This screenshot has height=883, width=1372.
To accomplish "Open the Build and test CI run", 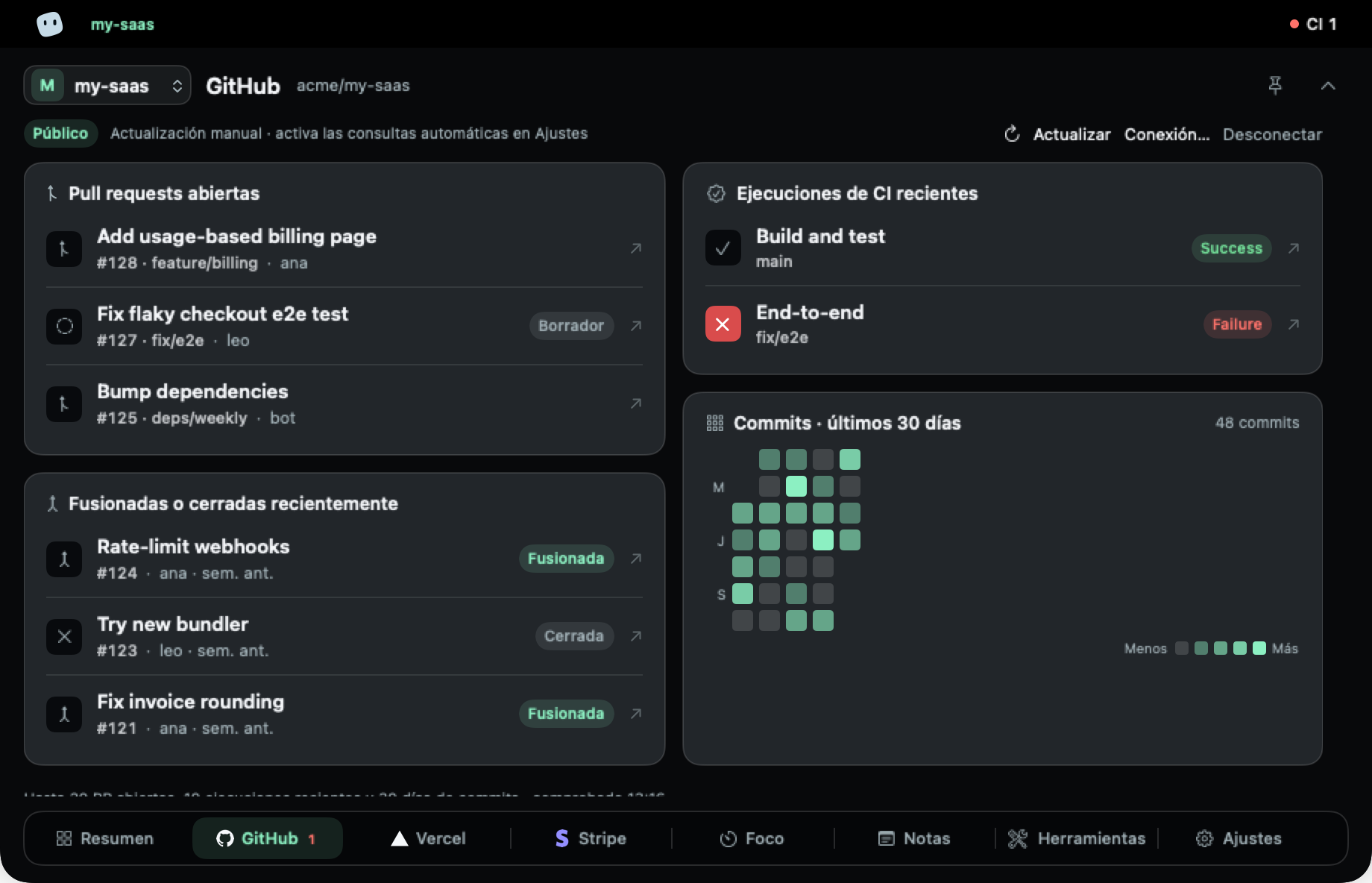I will [x=1002, y=248].
